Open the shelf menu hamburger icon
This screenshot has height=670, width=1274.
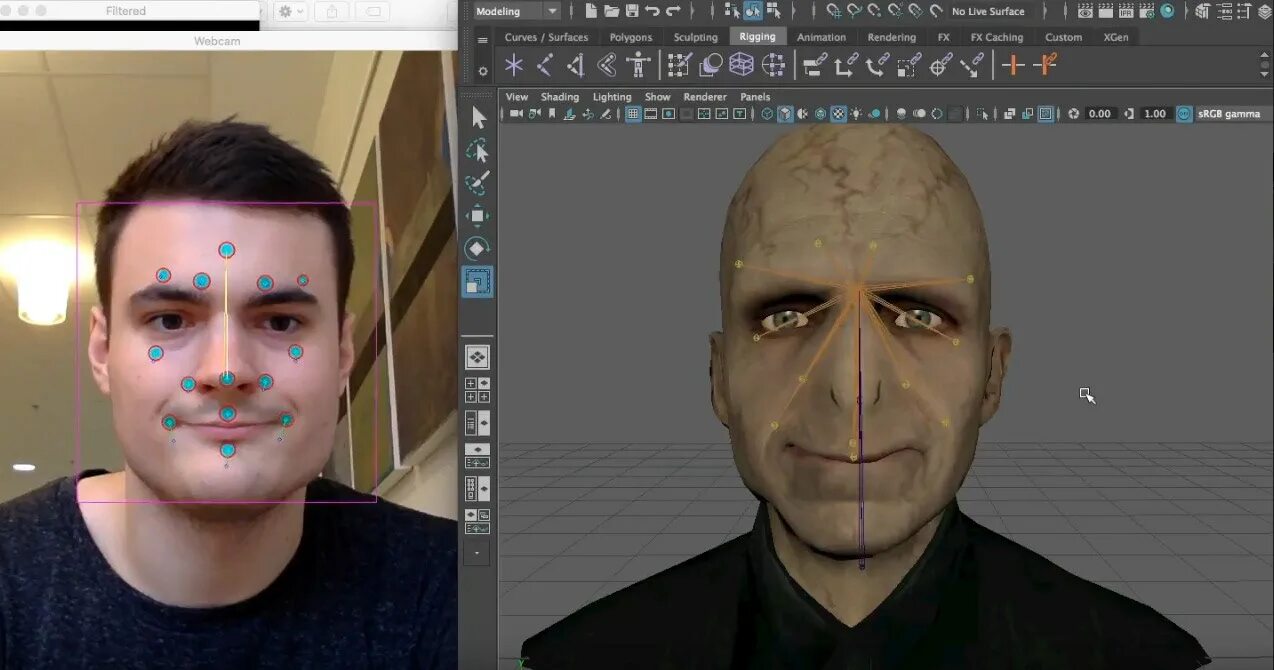[483, 41]
